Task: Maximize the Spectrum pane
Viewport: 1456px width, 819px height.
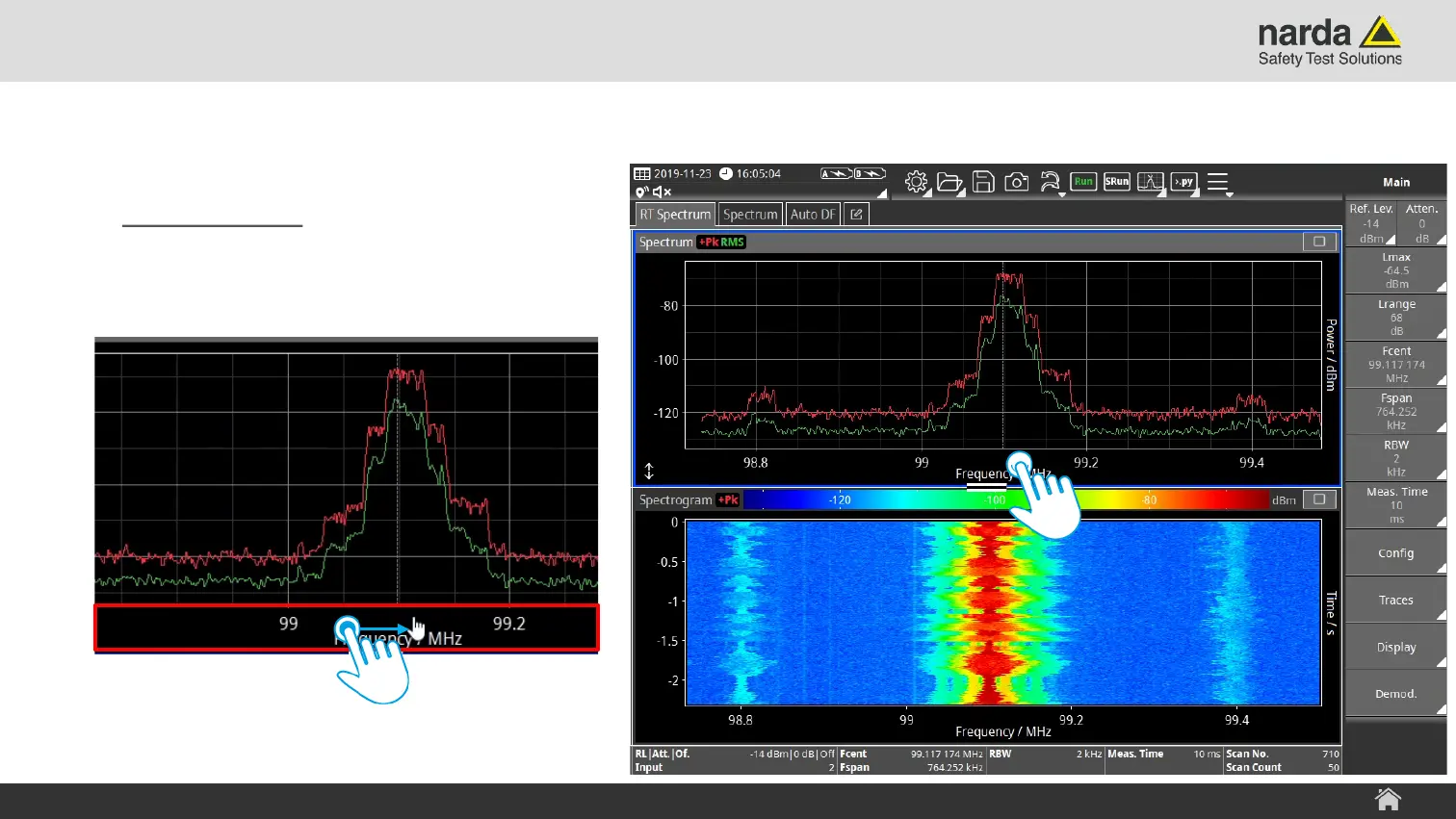Action: point(1319,242)
